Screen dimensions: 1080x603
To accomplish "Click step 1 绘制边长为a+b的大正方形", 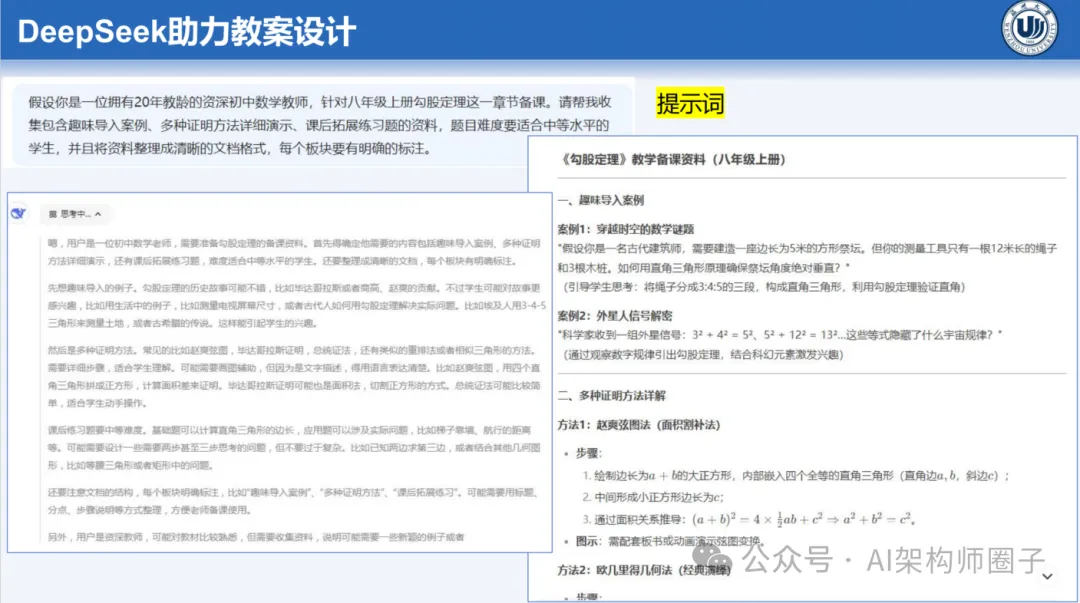I will [796, 476].
